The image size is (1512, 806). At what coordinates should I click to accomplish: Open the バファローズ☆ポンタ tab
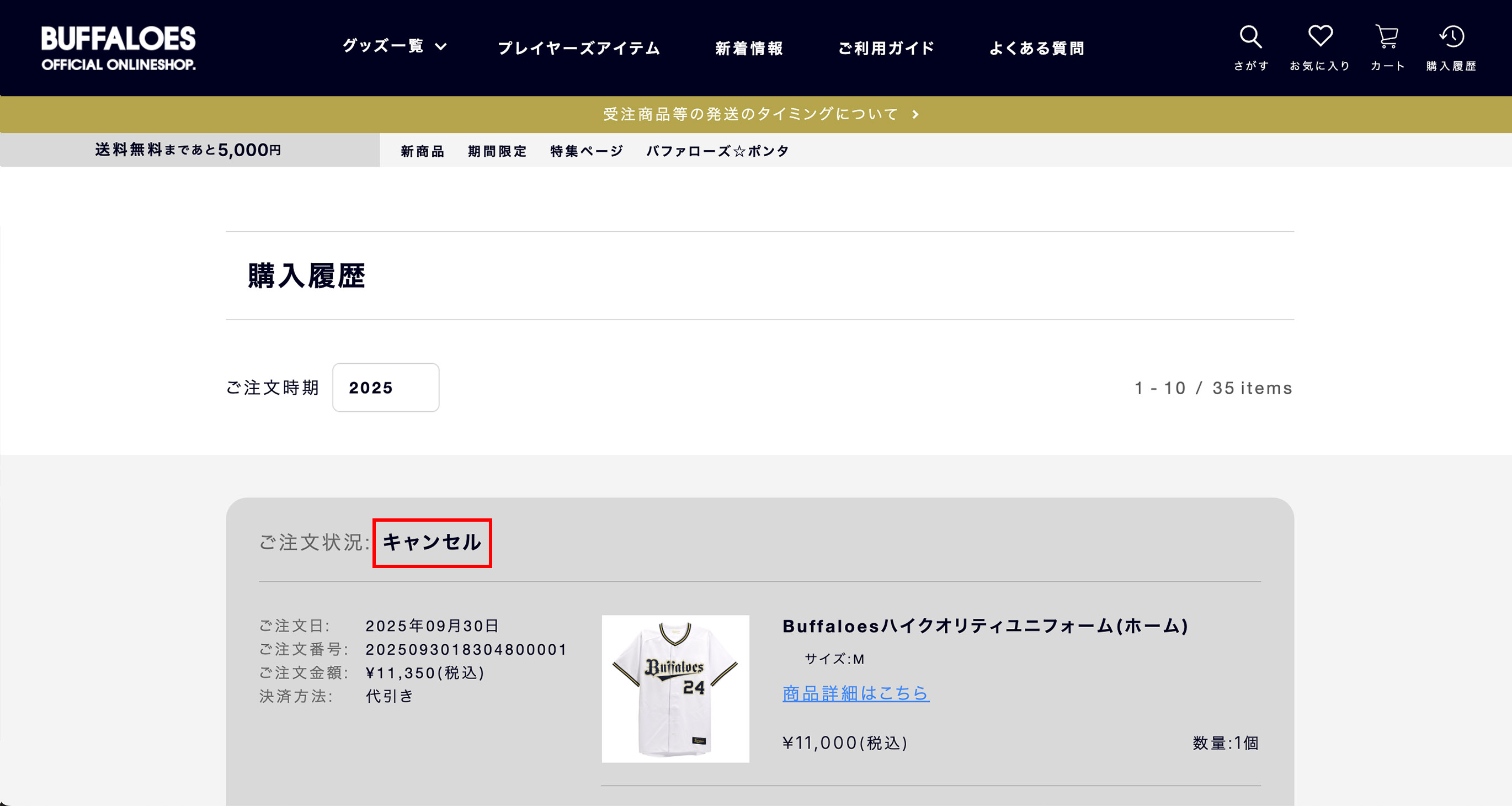coord(717,151)
